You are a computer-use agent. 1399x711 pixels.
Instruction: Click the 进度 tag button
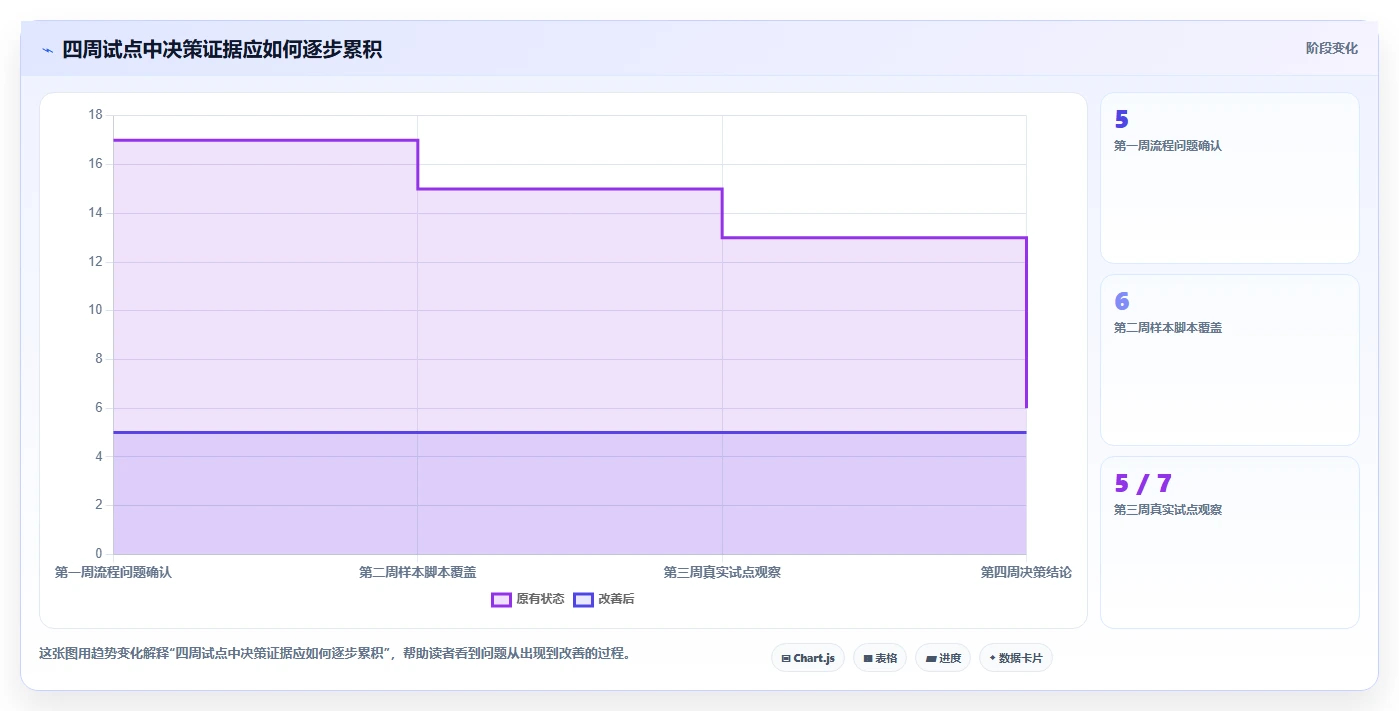(943, 658)
